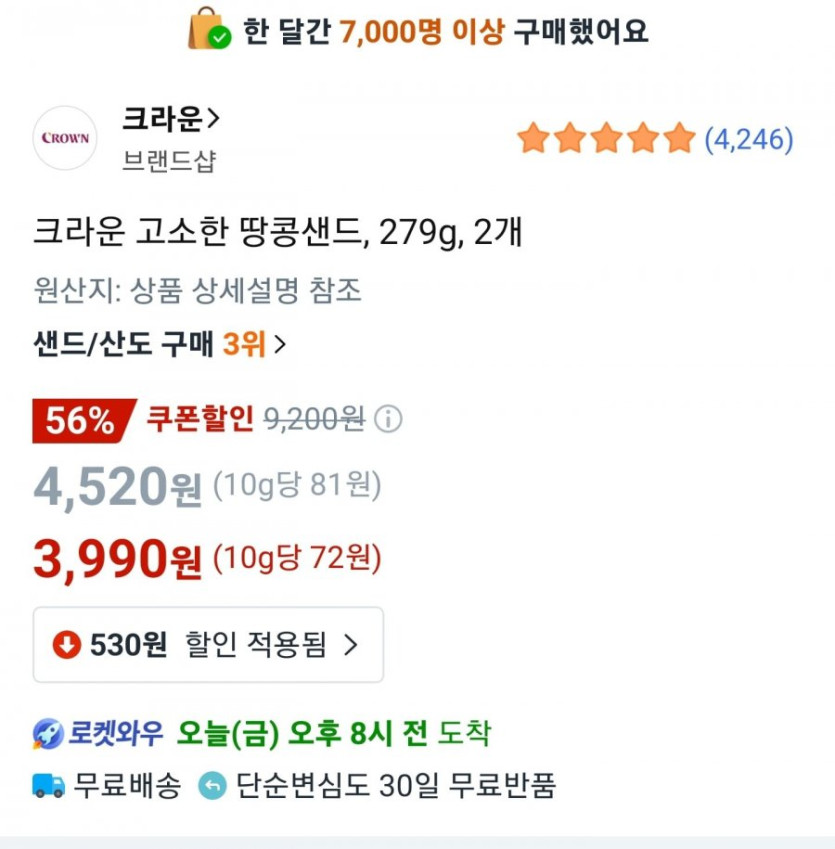The height and width of the screenshot is (849, 835).
Task: Click chevron next to 크라운 brand name
Action: [x=212, y=120]
